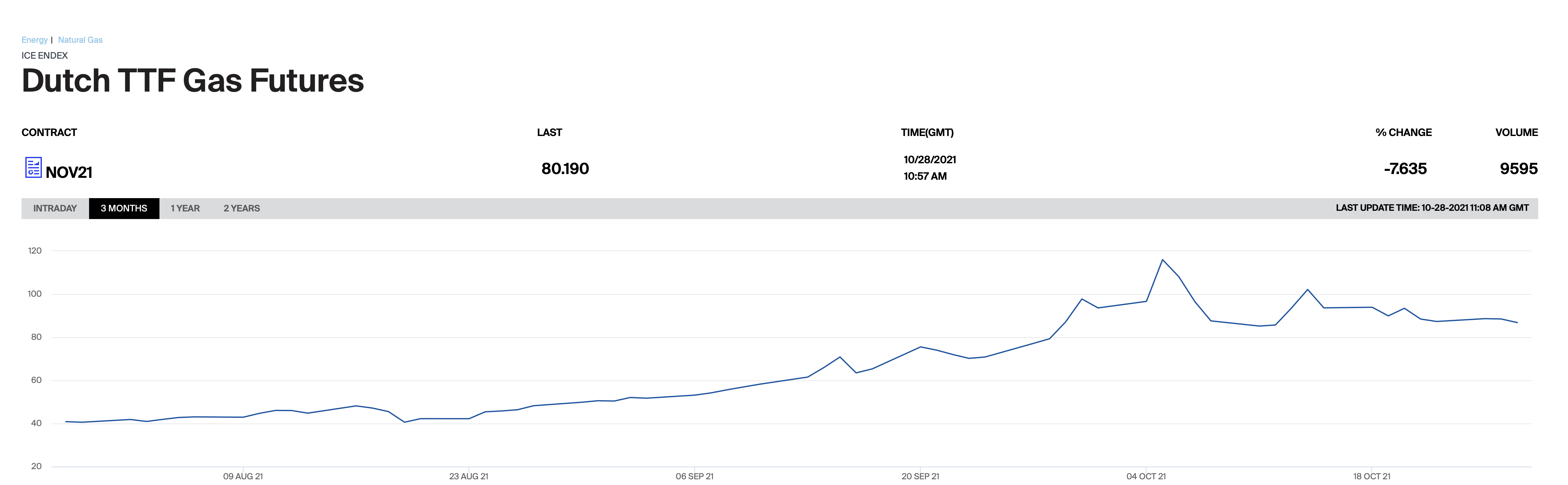The image size is (1568, 485).
Task: Click the LAST column header
Action: (x=549, y=133)
